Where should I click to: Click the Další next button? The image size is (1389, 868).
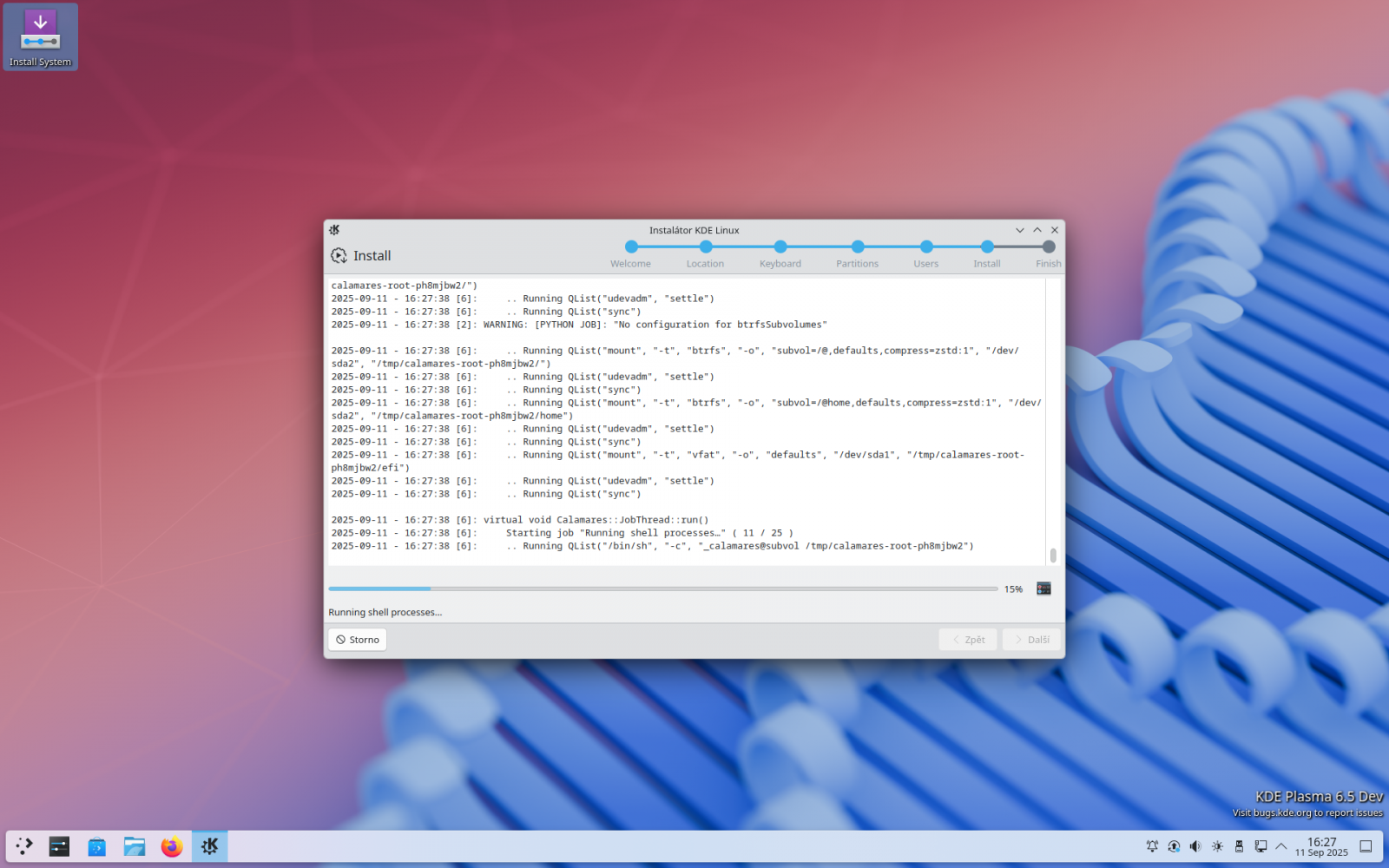(x=1031, y=640)
